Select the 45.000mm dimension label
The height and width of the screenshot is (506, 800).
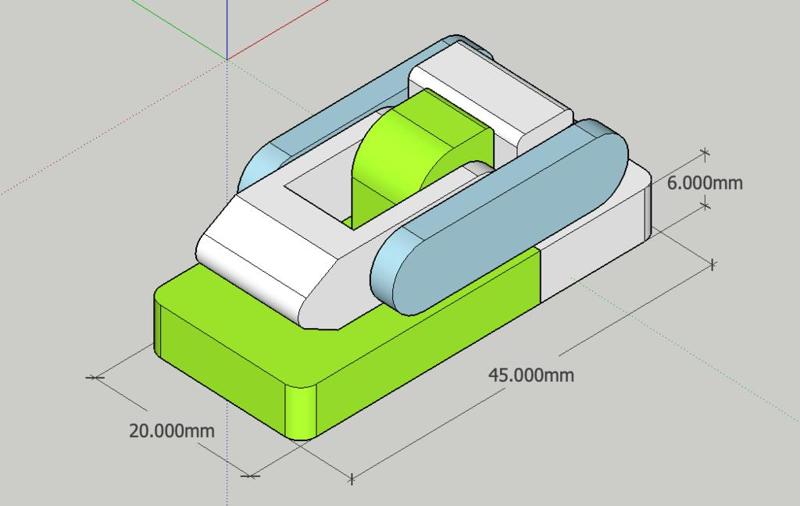[531, 375]
